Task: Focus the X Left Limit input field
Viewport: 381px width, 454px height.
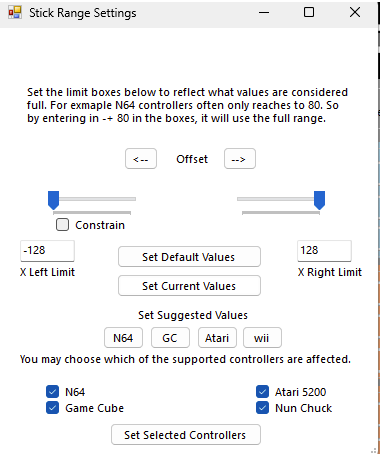Action: (47, 251)
